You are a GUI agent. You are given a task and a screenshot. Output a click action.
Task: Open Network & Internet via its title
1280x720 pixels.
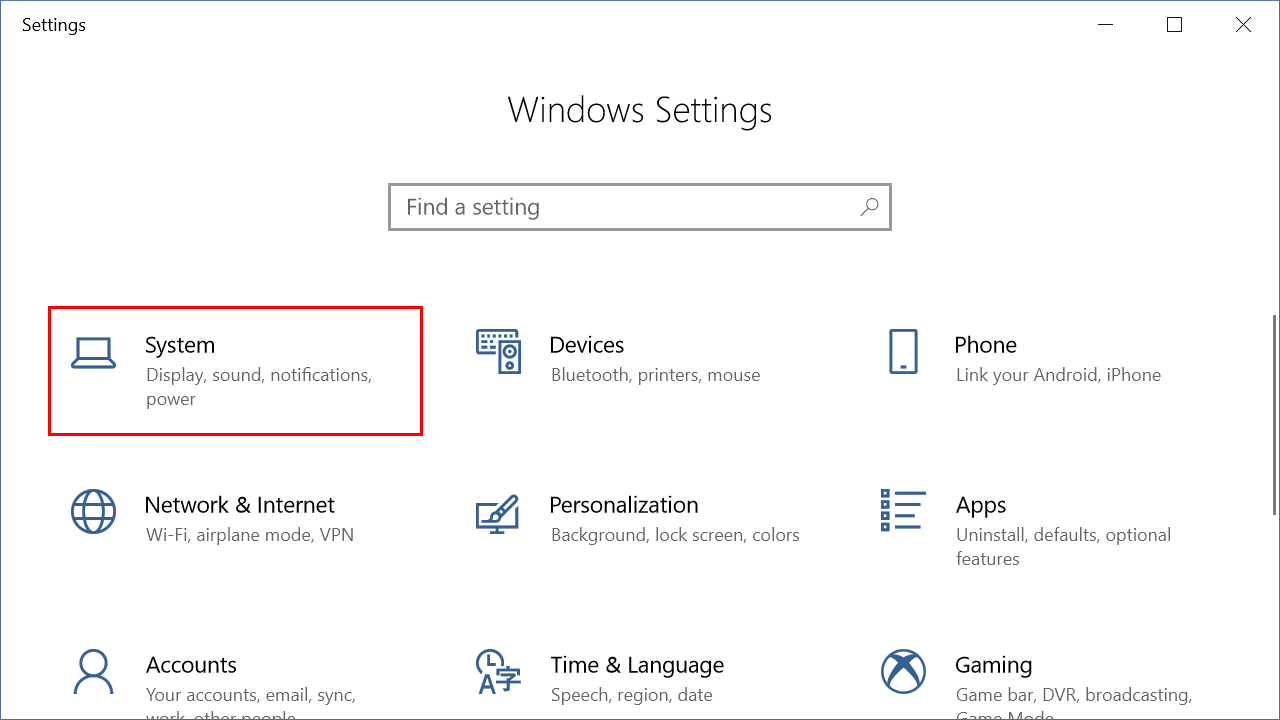point(239,505)
